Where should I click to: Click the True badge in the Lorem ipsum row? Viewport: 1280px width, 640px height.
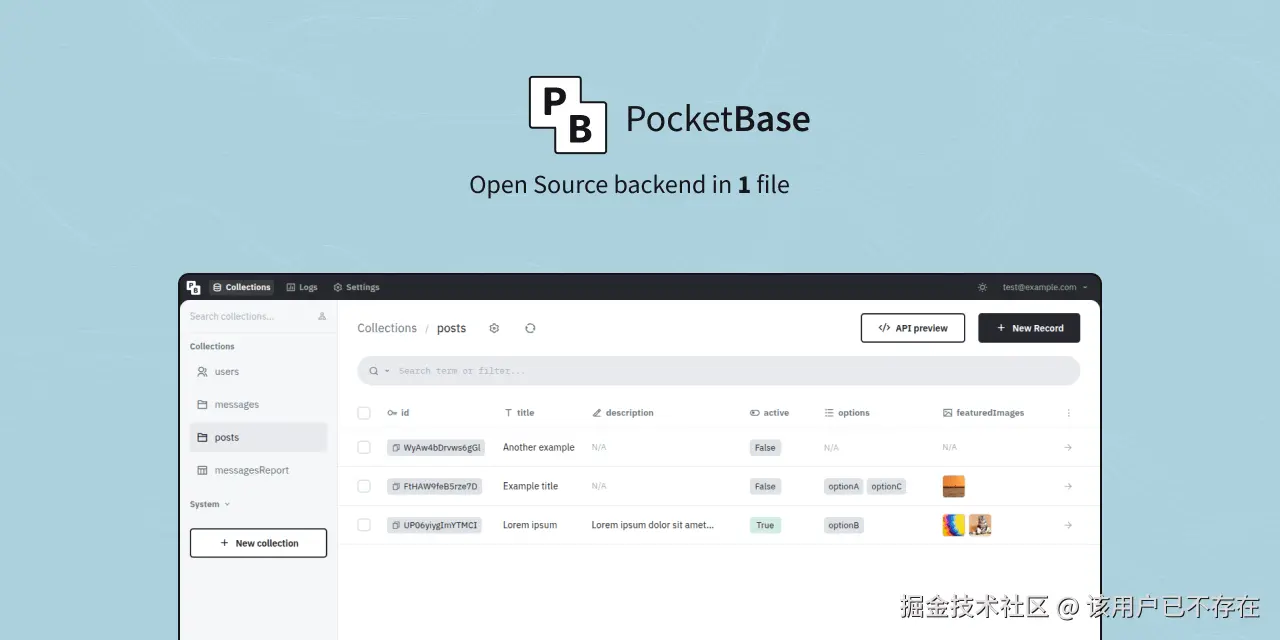click(x=765, y=526)
